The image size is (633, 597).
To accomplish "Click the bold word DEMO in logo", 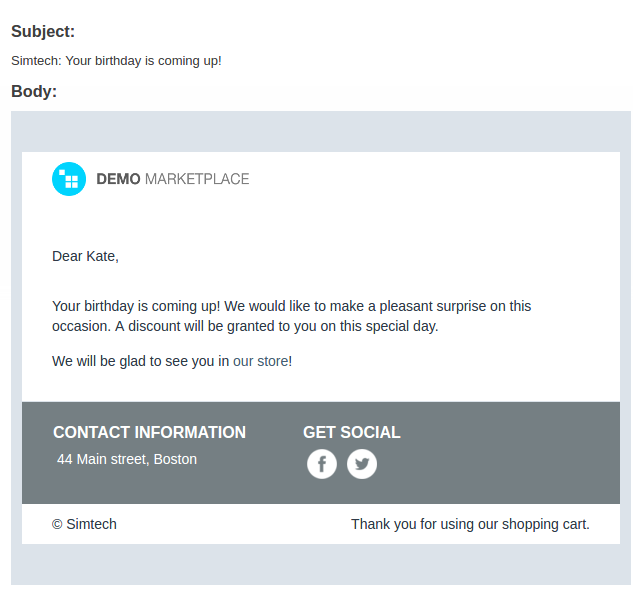I will 118,179.
